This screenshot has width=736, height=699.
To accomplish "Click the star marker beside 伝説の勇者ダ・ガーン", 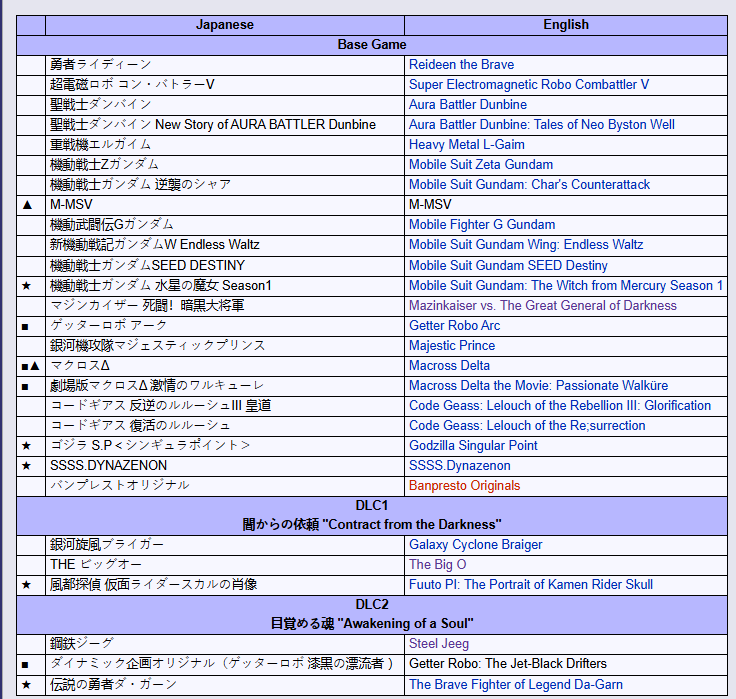I will click(x=27, y=685).
